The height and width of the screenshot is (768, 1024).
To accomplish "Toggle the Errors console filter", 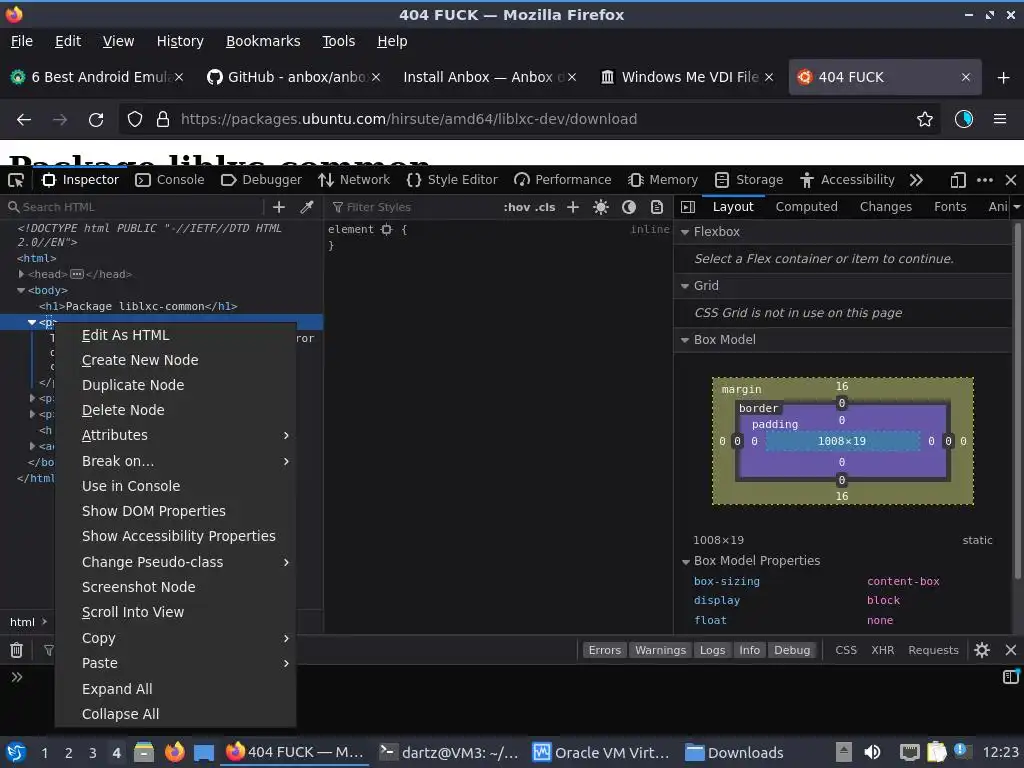I will tap(605, 650).
